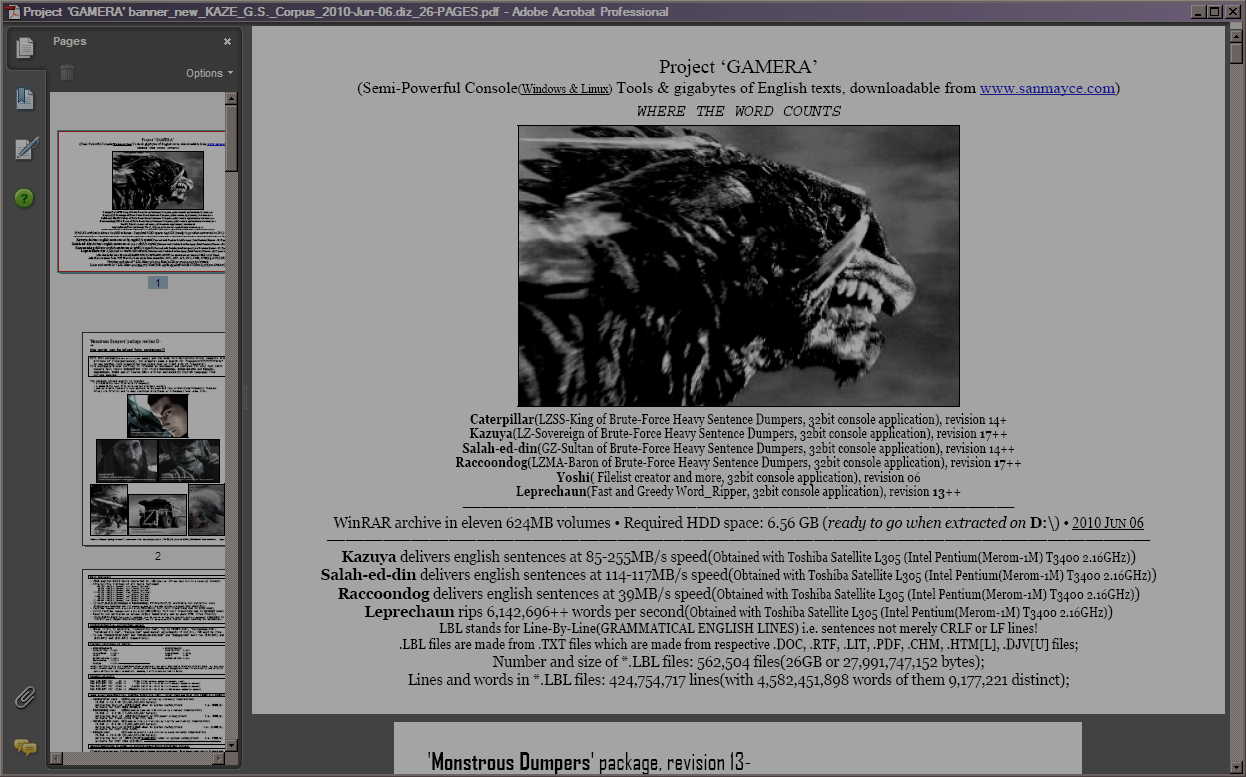Click the scroll-up arrow of thumbnails scrollbar
The height and width of the screenshot is (777, 1246).
click(232, 99)
